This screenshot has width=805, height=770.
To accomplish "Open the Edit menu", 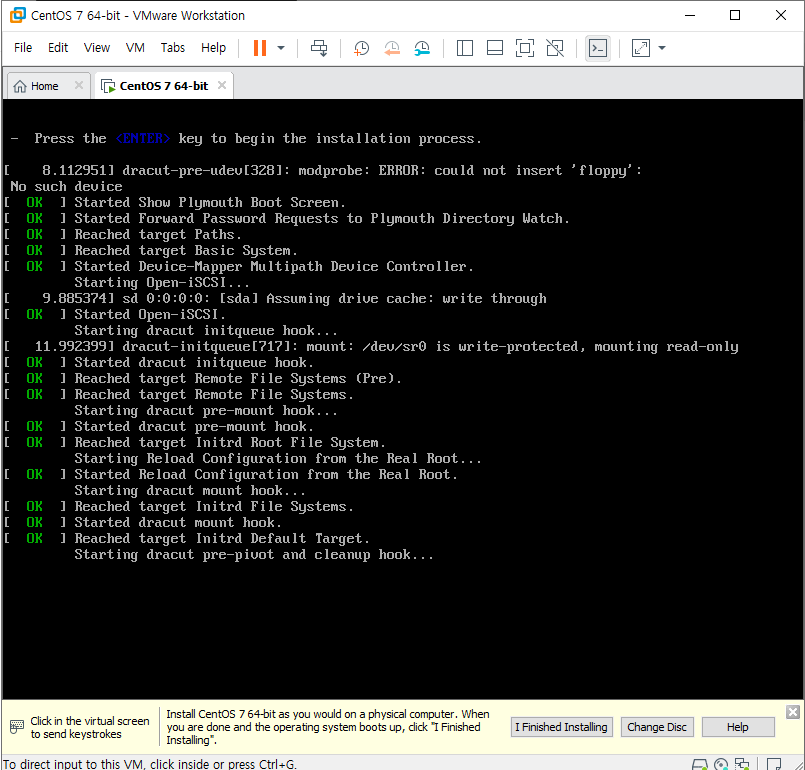I will tap(58, 48).
